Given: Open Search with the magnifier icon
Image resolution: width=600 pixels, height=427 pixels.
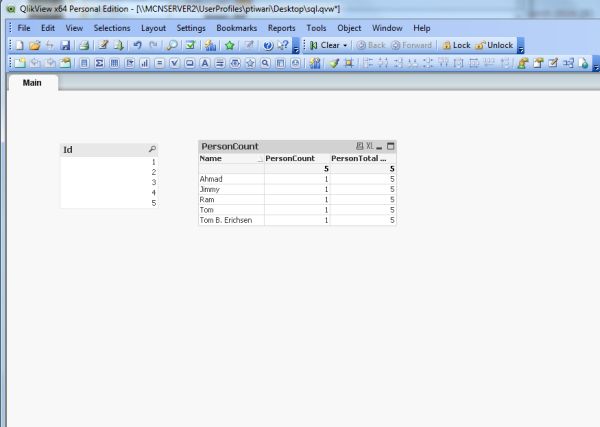Looking at the screenshot, I should [172, 45].
